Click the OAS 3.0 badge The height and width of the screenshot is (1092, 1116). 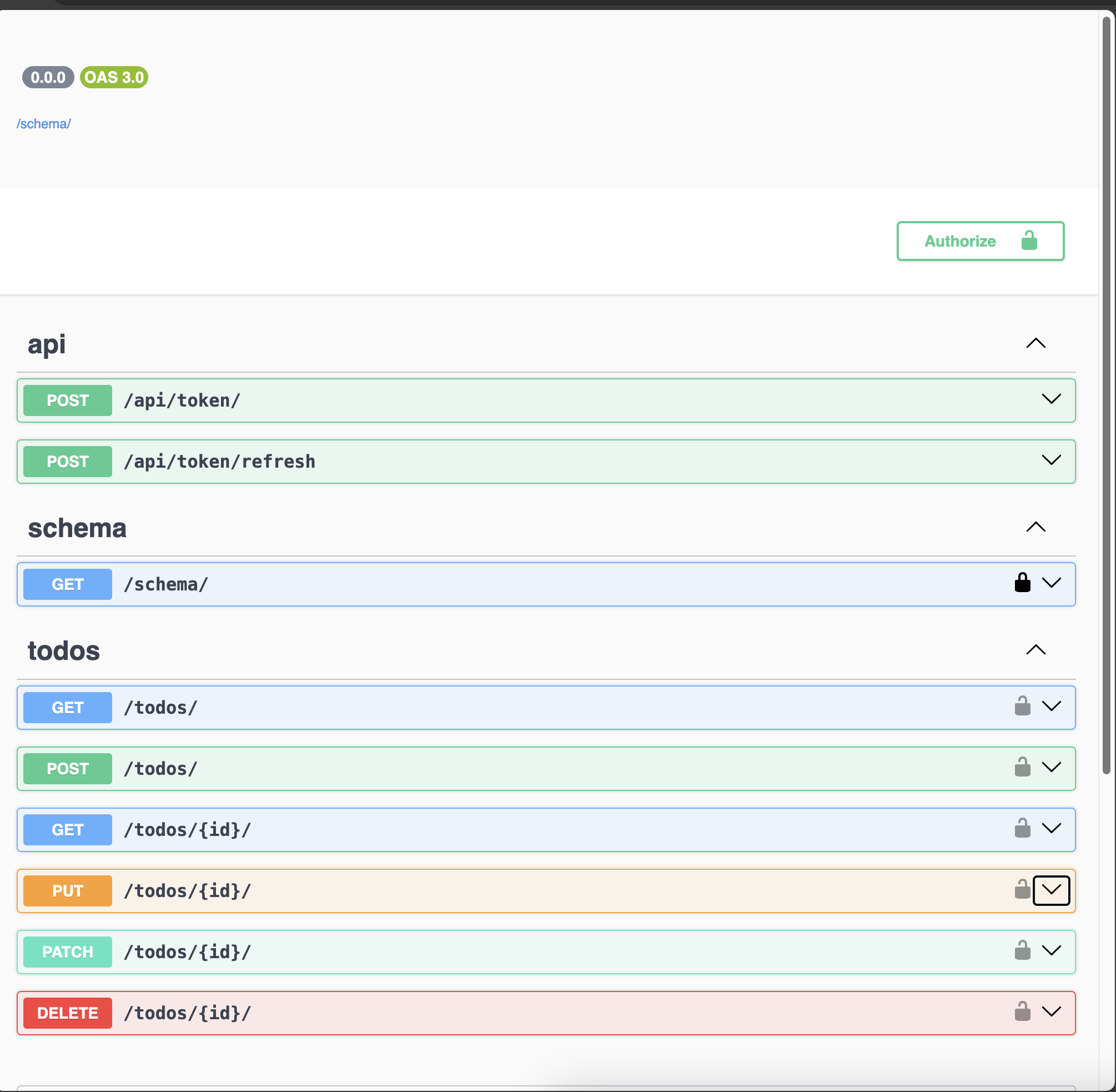(114, 77)
